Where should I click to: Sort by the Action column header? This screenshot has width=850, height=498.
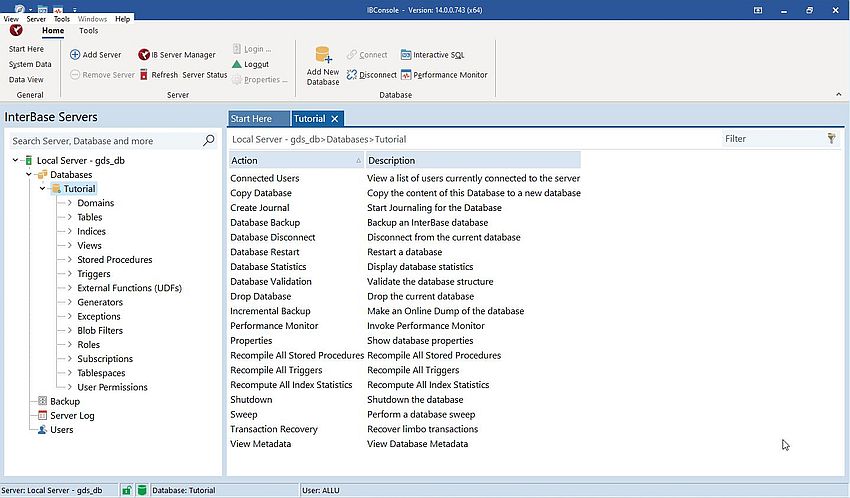[296, 160]
